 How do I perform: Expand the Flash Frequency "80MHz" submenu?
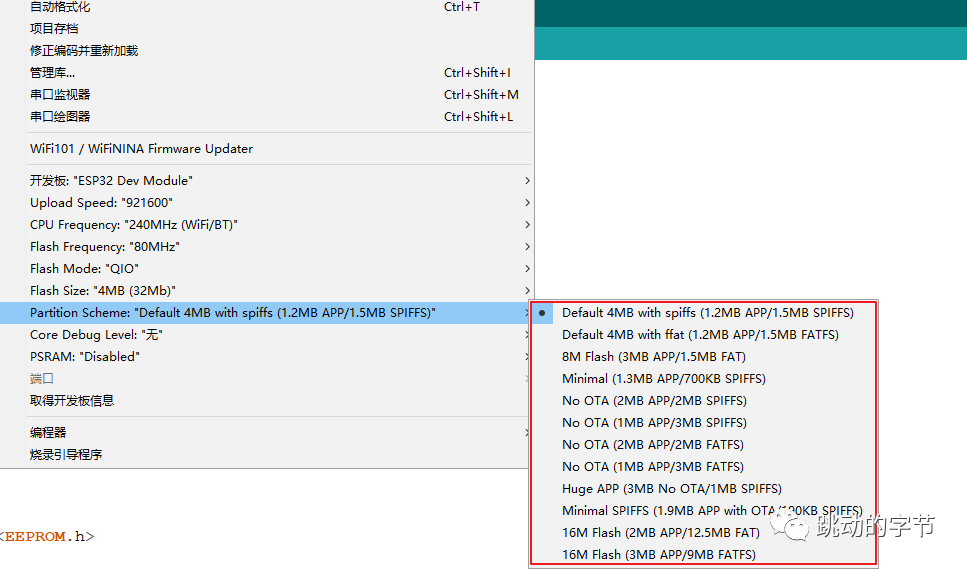coord(266,247)
